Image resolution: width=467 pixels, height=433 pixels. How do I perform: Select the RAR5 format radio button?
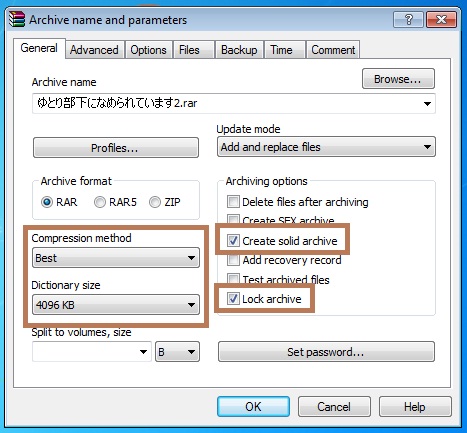coord(100,202)
